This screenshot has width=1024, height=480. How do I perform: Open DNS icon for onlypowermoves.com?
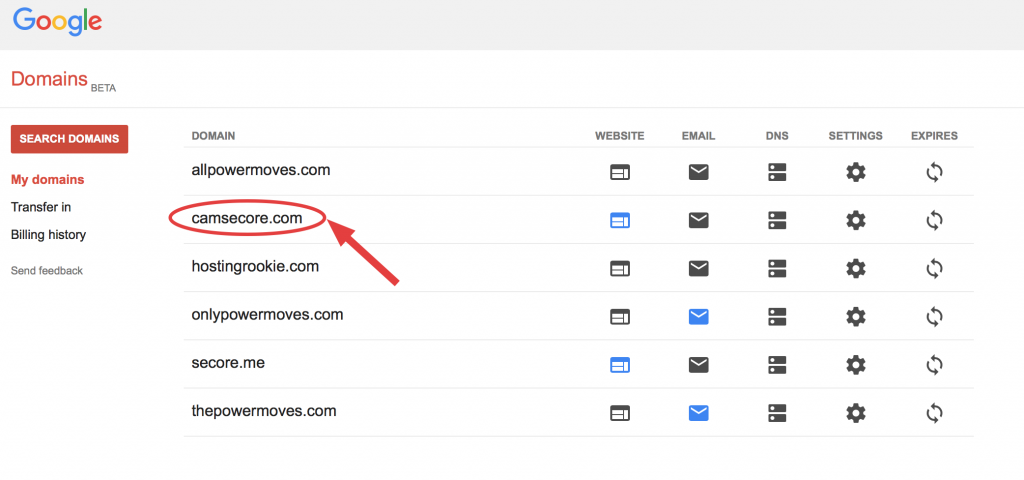point(777,317)
